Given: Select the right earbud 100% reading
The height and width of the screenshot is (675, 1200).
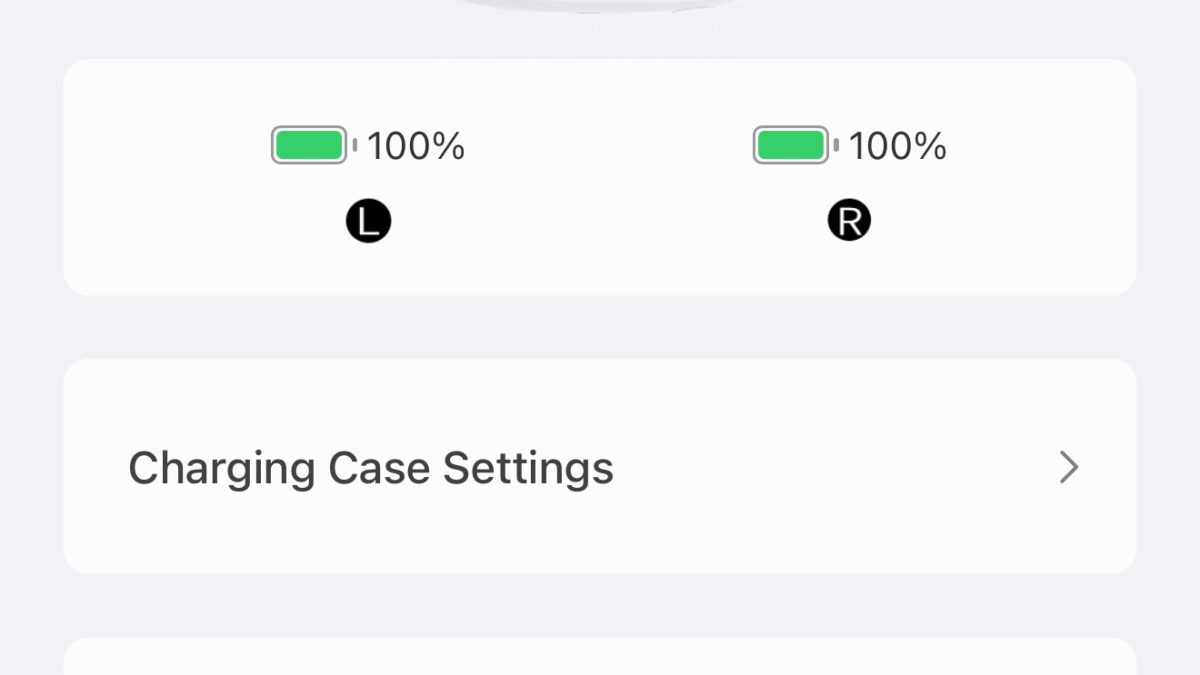Looking at the screenshot, I should click(898, 147).
